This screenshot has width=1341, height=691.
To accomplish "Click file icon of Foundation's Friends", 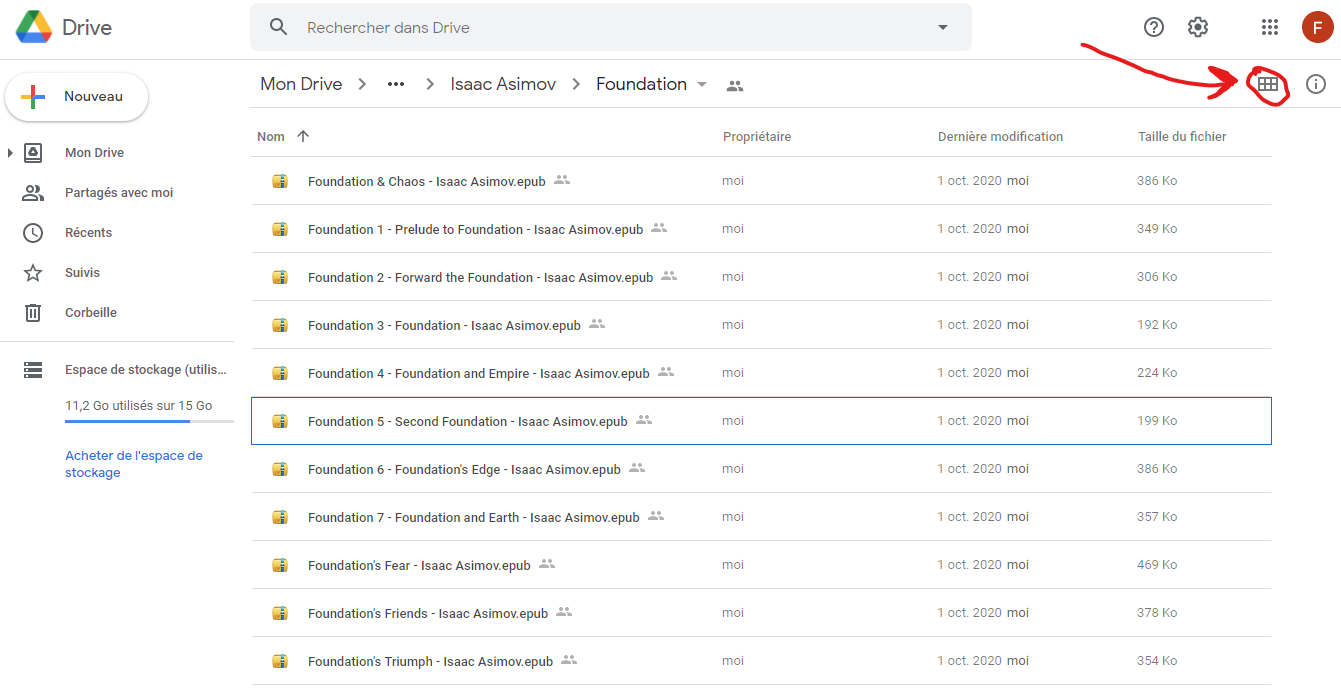I will pos(280,613).
